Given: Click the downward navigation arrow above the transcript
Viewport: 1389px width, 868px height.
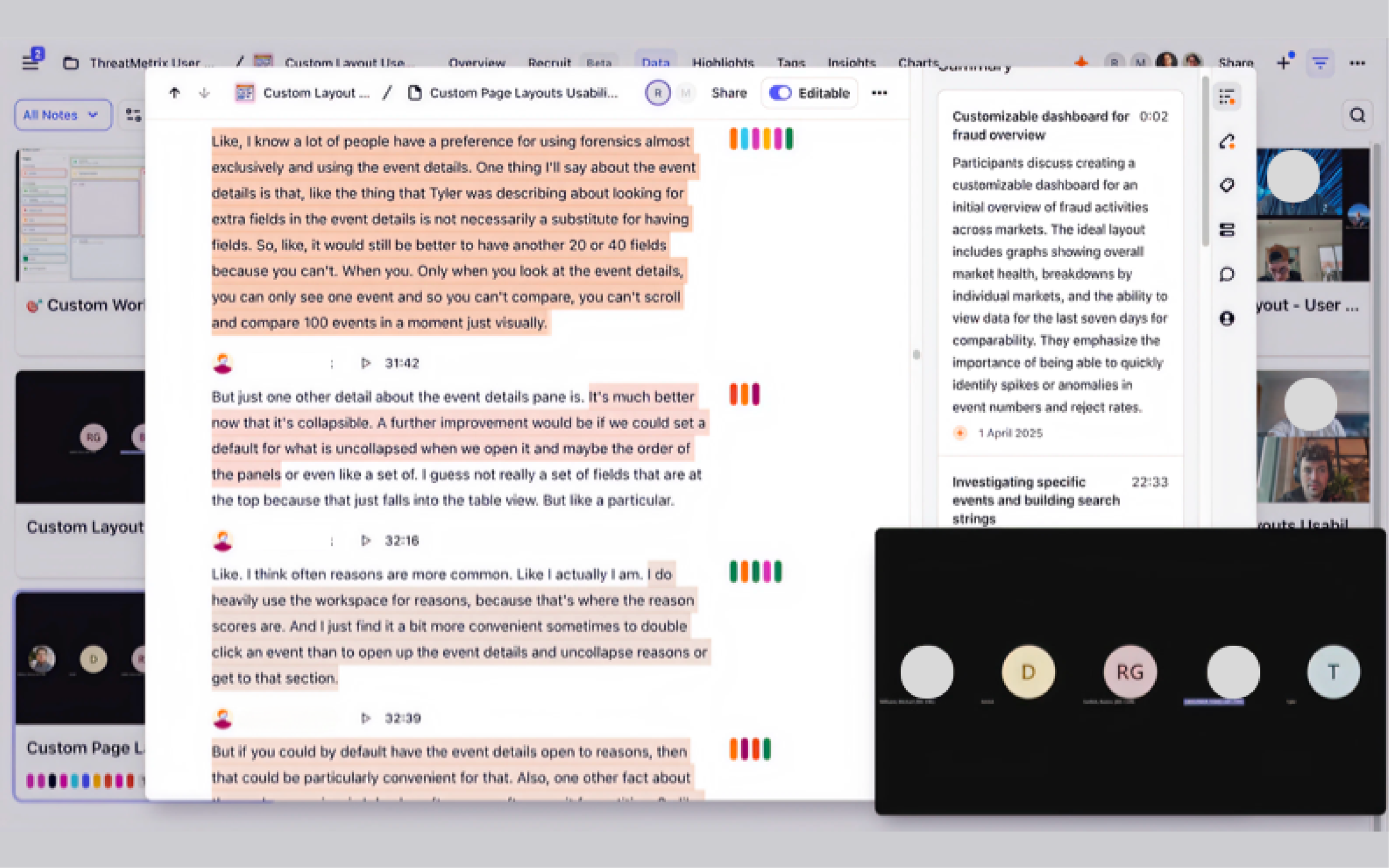Looking at the screenshot, I should click(x=205, y=92).
